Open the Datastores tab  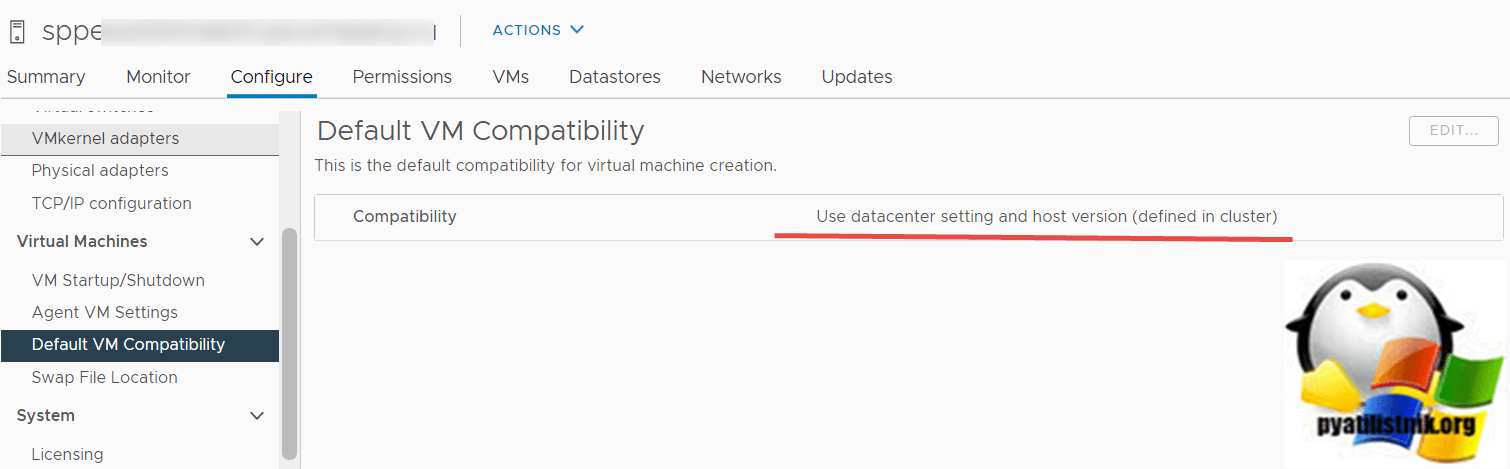tap(614, 77)
